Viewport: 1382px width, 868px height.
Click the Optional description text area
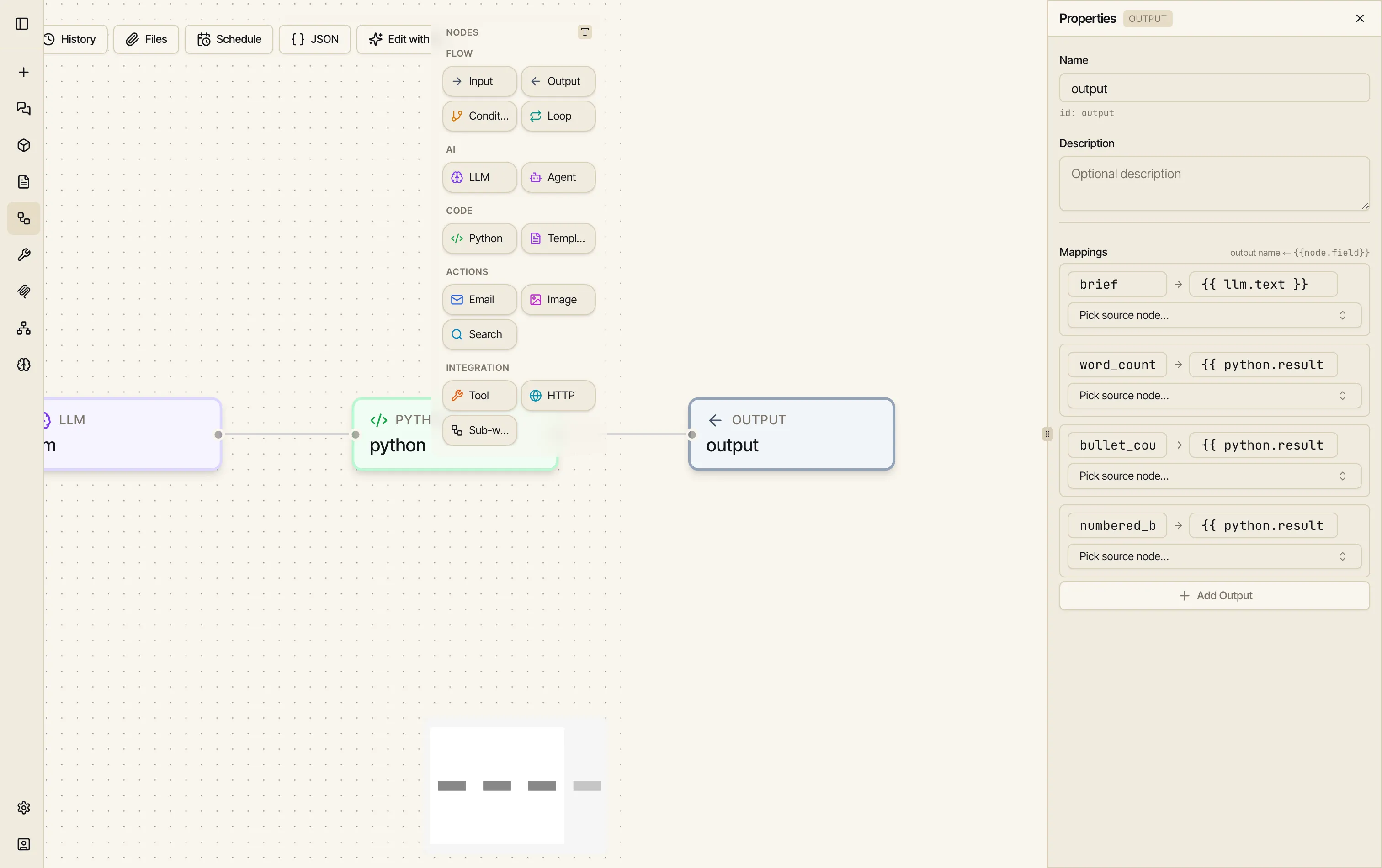pos(1214,184)
